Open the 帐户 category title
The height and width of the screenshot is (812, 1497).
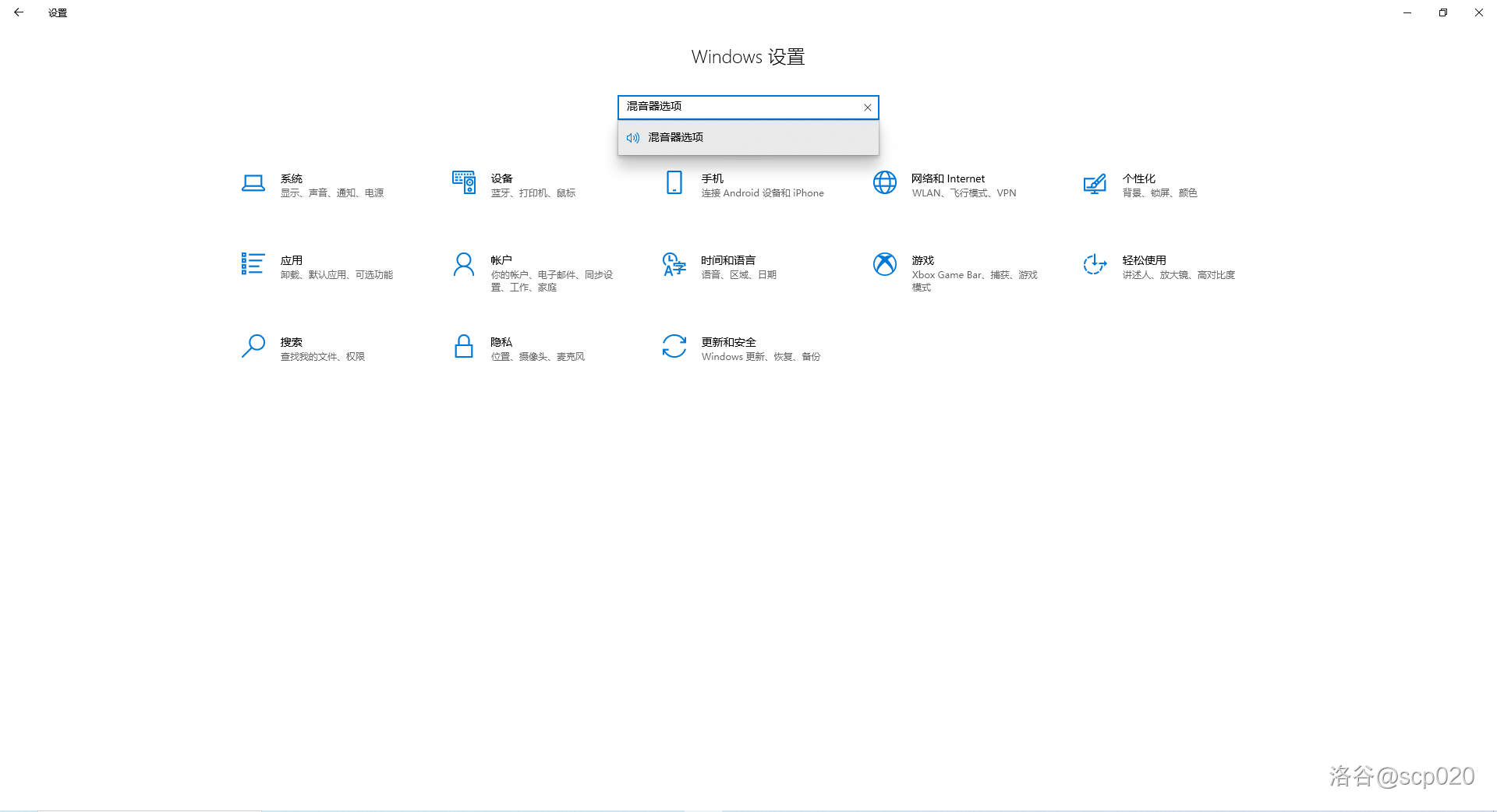pos(502,260)
